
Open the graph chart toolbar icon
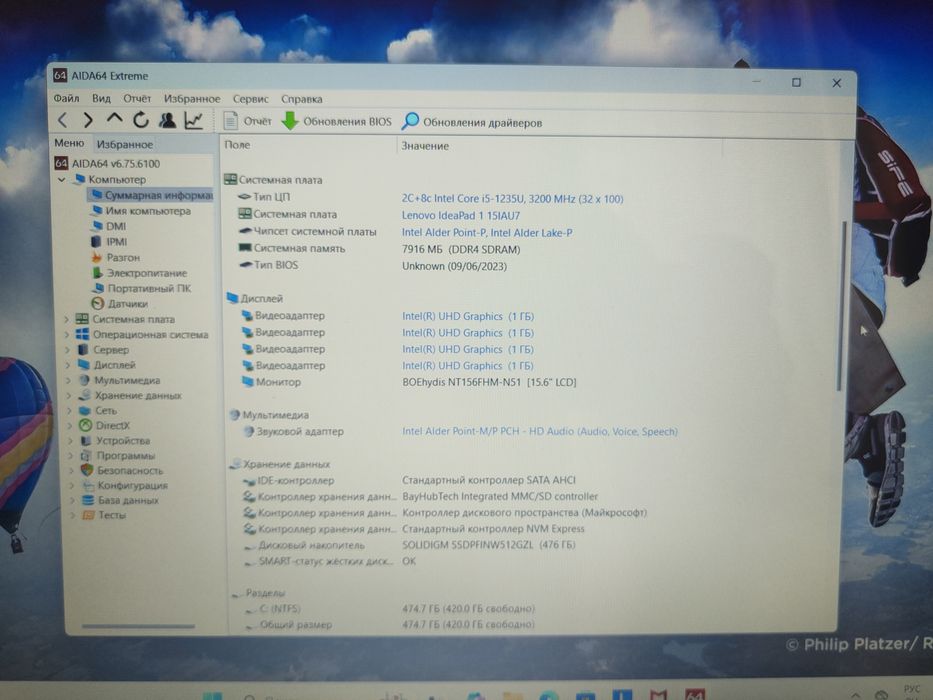click(194, 121)
